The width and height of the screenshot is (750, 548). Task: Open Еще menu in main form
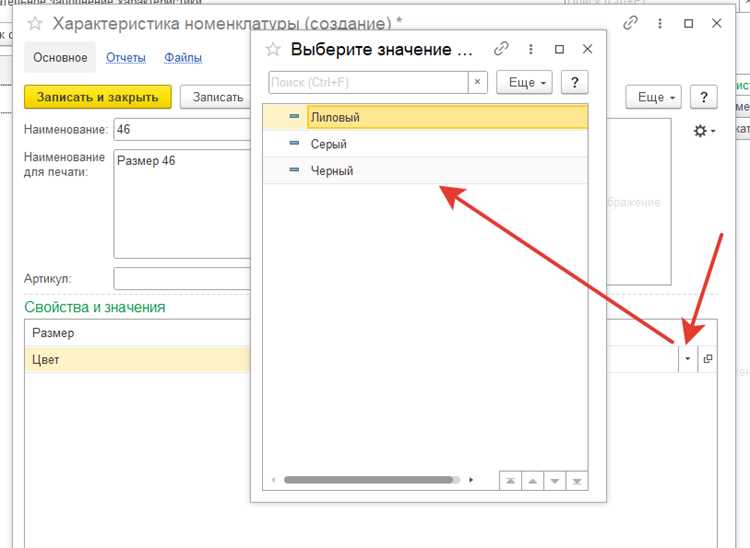coord(653,97)
